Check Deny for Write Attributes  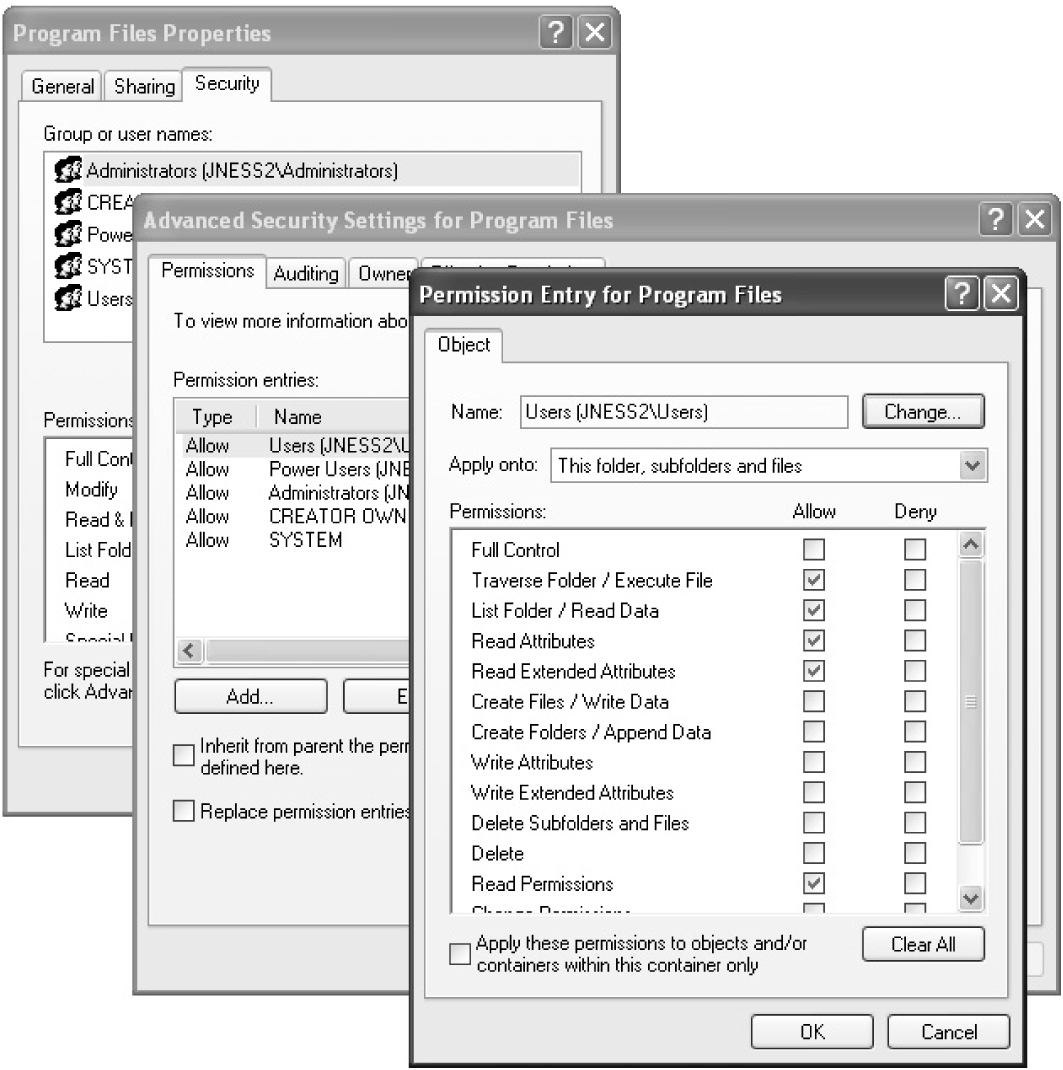click(914, 762)
